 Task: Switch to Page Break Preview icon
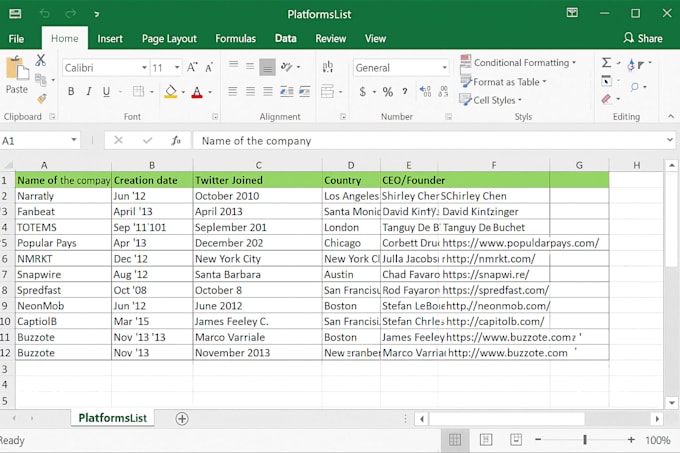(516, 440)
